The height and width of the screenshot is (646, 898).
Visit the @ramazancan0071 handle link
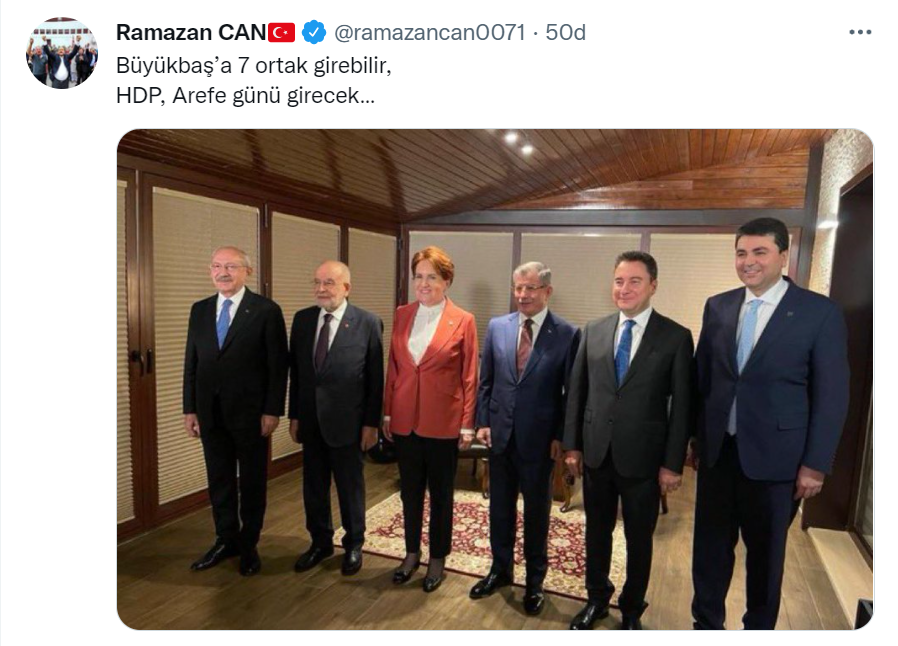click(430, 33)
